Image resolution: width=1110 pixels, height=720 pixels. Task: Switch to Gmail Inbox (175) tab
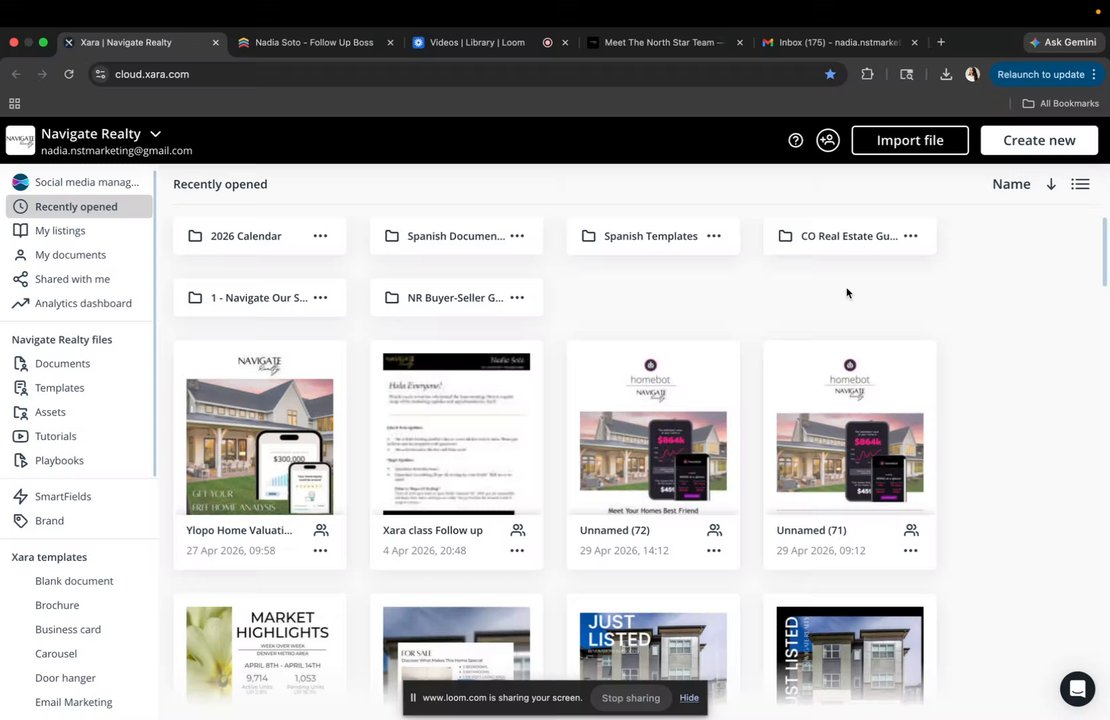(838, 42)
